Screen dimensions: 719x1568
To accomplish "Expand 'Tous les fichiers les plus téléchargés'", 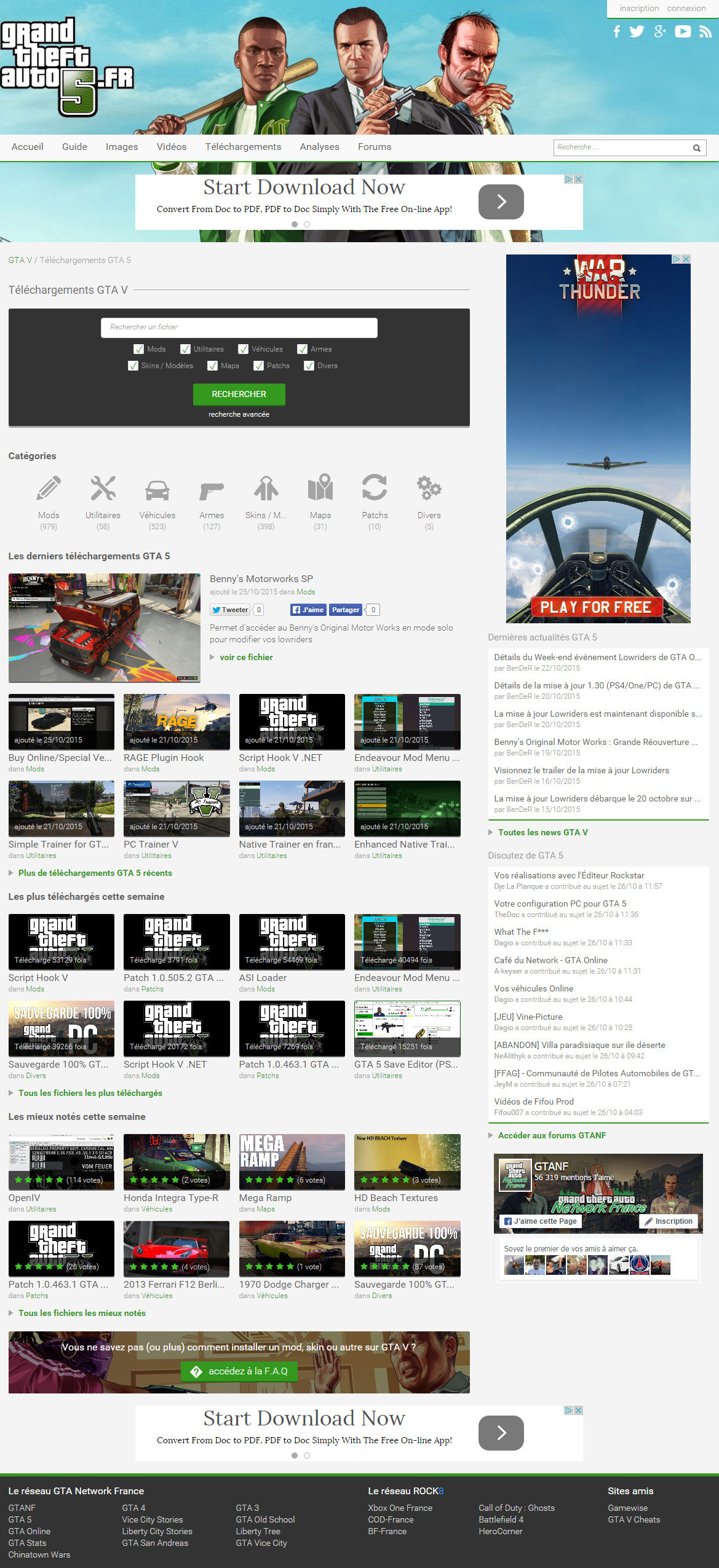I will 90,1093.
